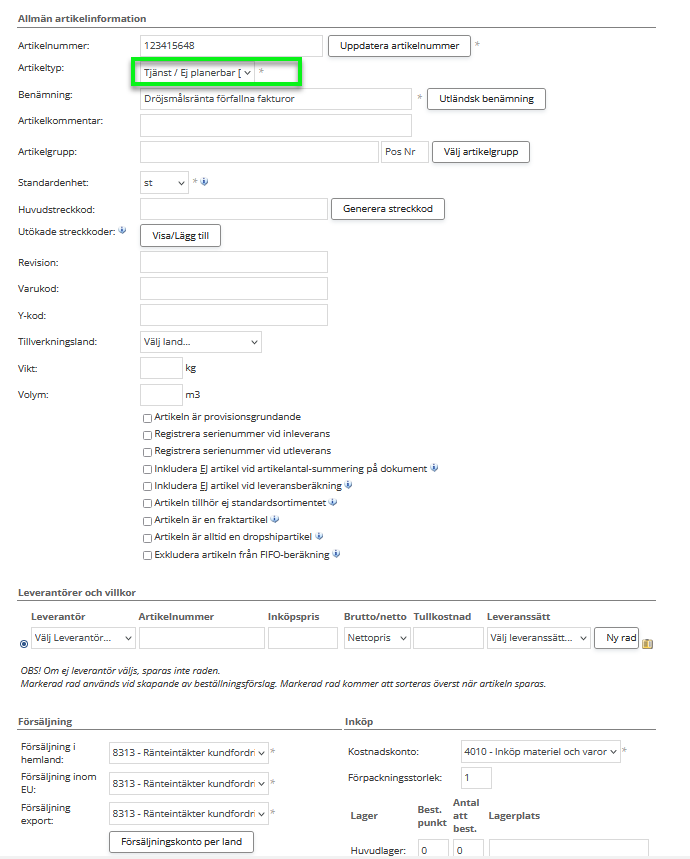The width and height of the screenshot is (690, 859).
Task: Enable 'Artikeln är provisionsgrundande' checkbox
Action: click(x=148, y=417)
